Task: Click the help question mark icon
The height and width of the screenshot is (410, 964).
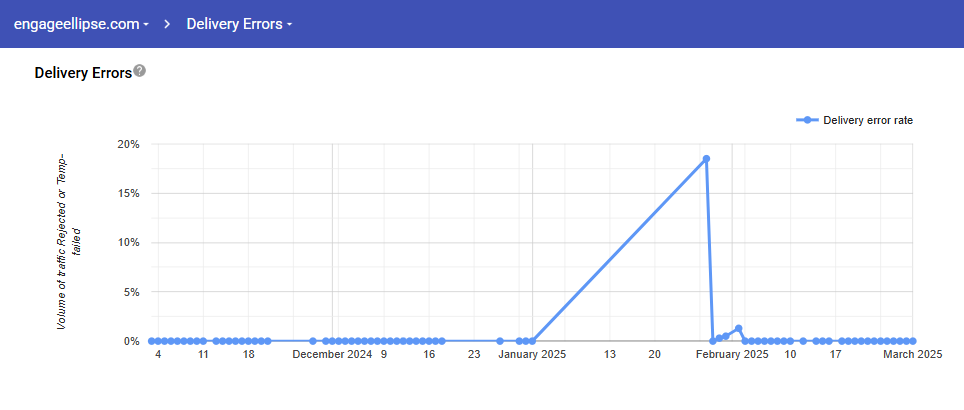Action: click(140, 71)
